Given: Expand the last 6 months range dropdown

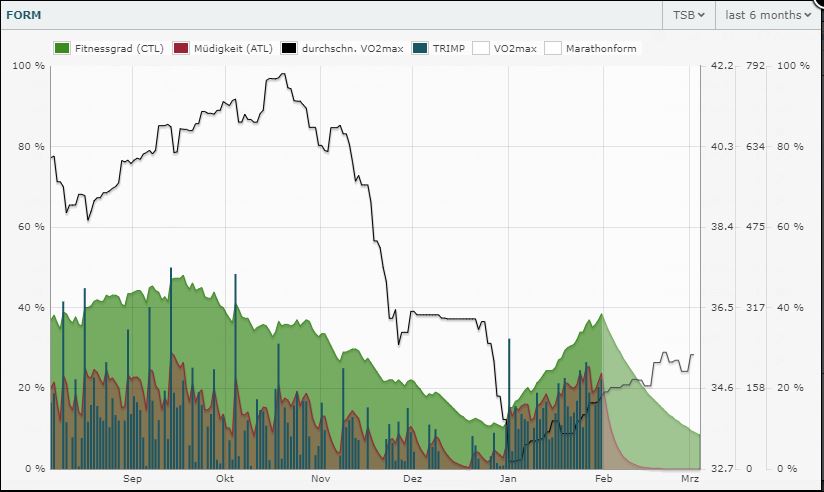Looking at the screenshot, I should (x=767, y=15).
